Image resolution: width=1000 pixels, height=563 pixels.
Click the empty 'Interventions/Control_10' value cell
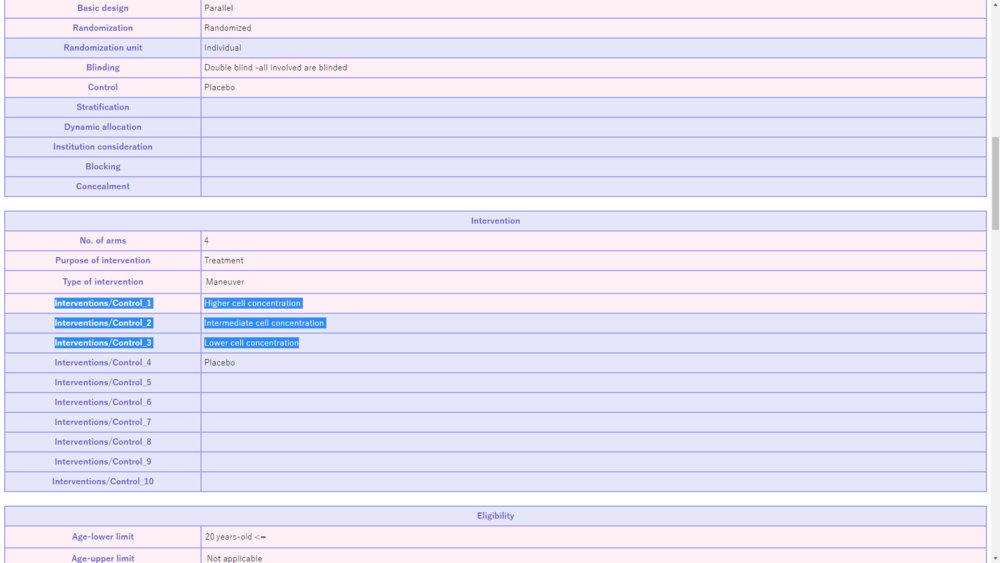click(x=593, y=482)
